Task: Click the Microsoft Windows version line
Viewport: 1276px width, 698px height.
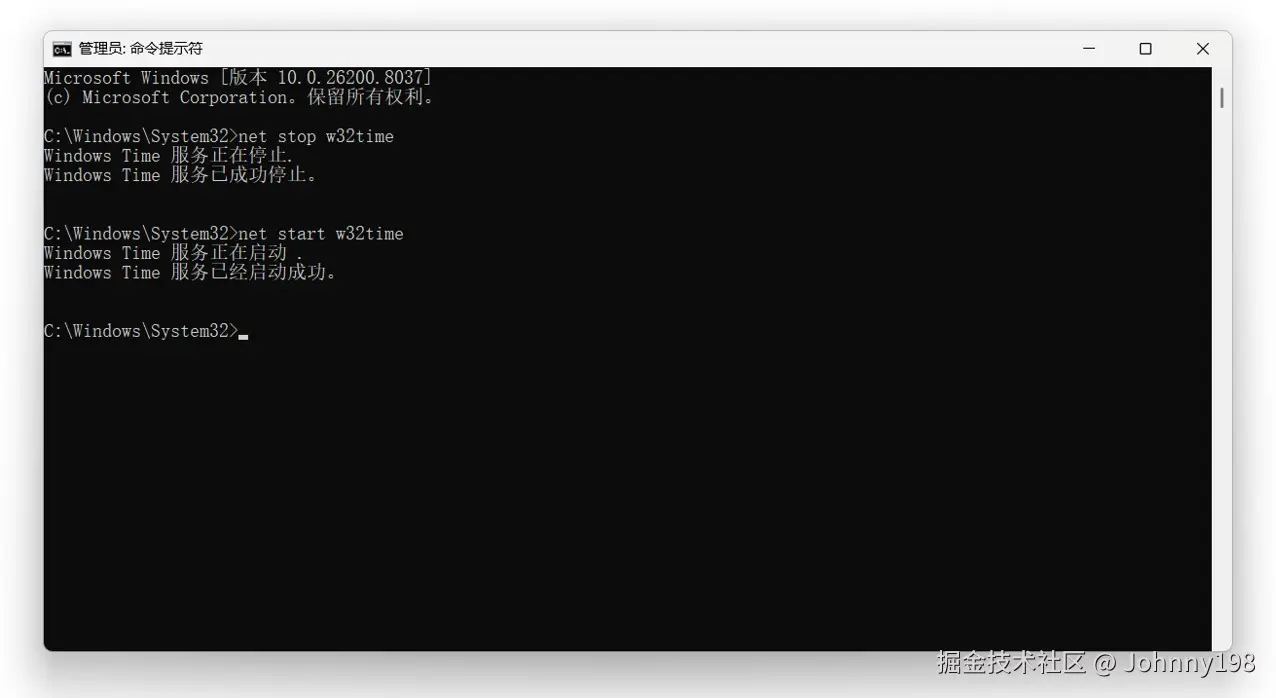Action: point(238,78)
